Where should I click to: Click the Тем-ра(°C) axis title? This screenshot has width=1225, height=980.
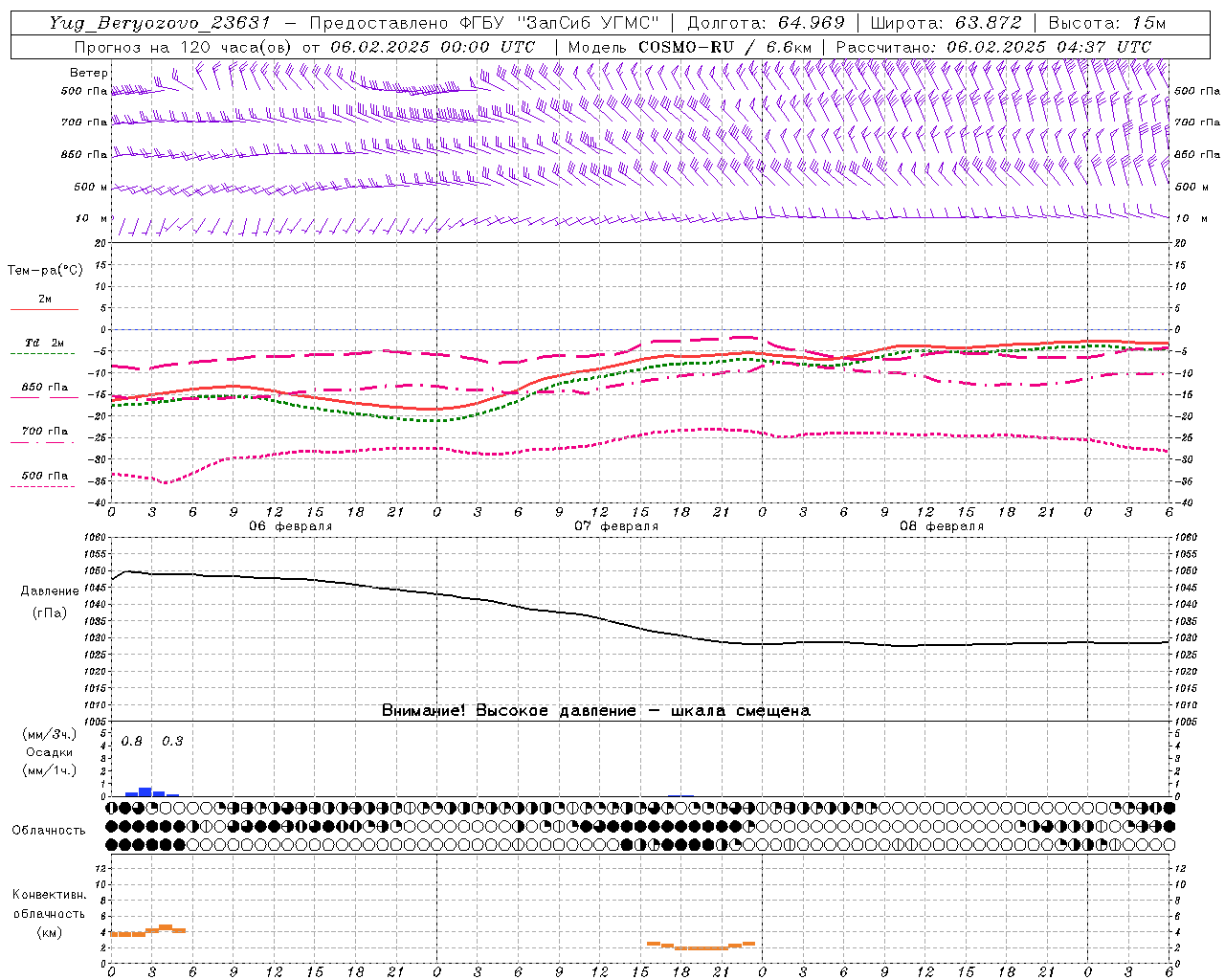tap(45, 271)
